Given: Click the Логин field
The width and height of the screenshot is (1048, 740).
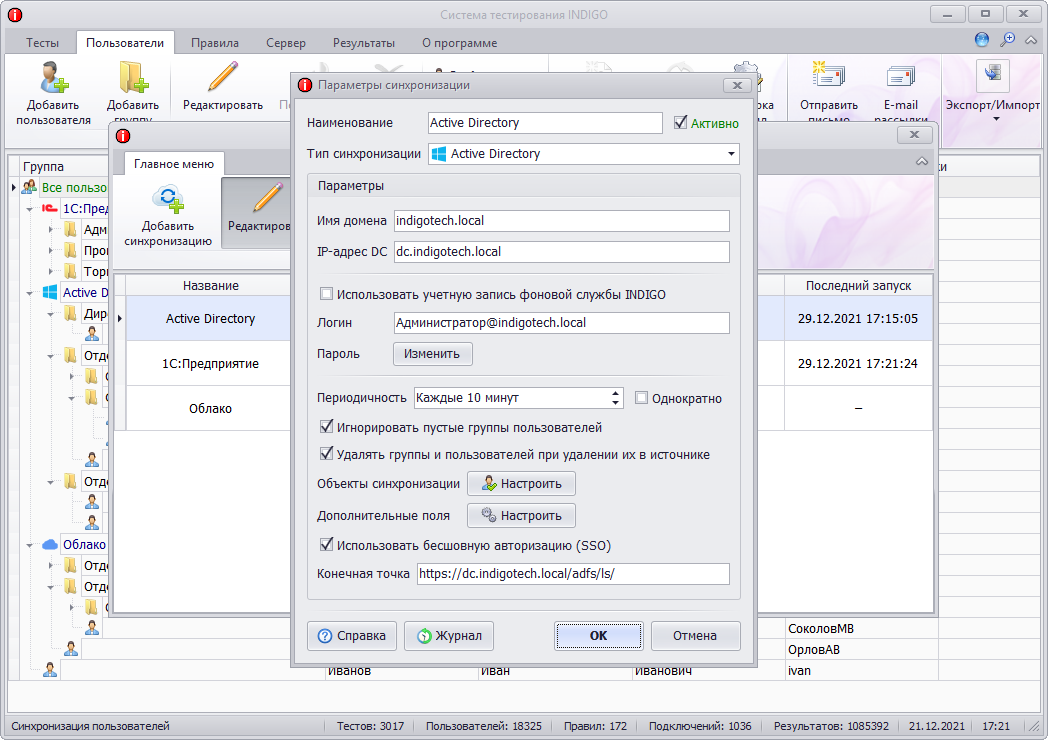Looking at the screenshot, I should 561,323.
